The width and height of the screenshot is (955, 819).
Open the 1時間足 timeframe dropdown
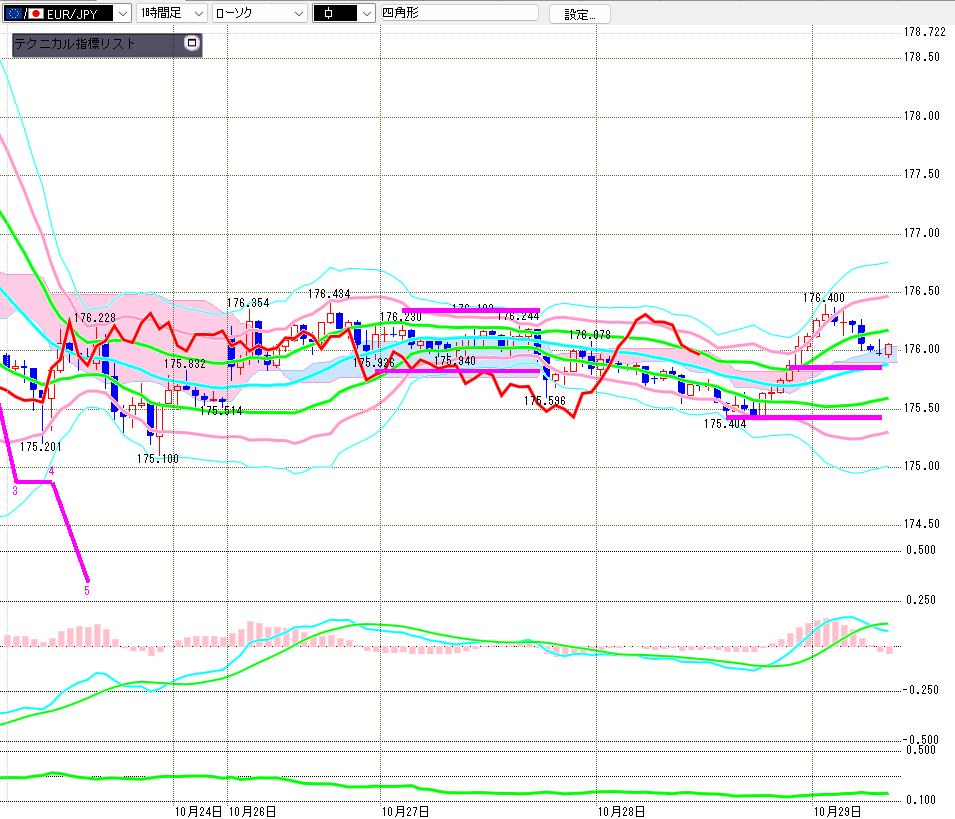coord(172,13)
